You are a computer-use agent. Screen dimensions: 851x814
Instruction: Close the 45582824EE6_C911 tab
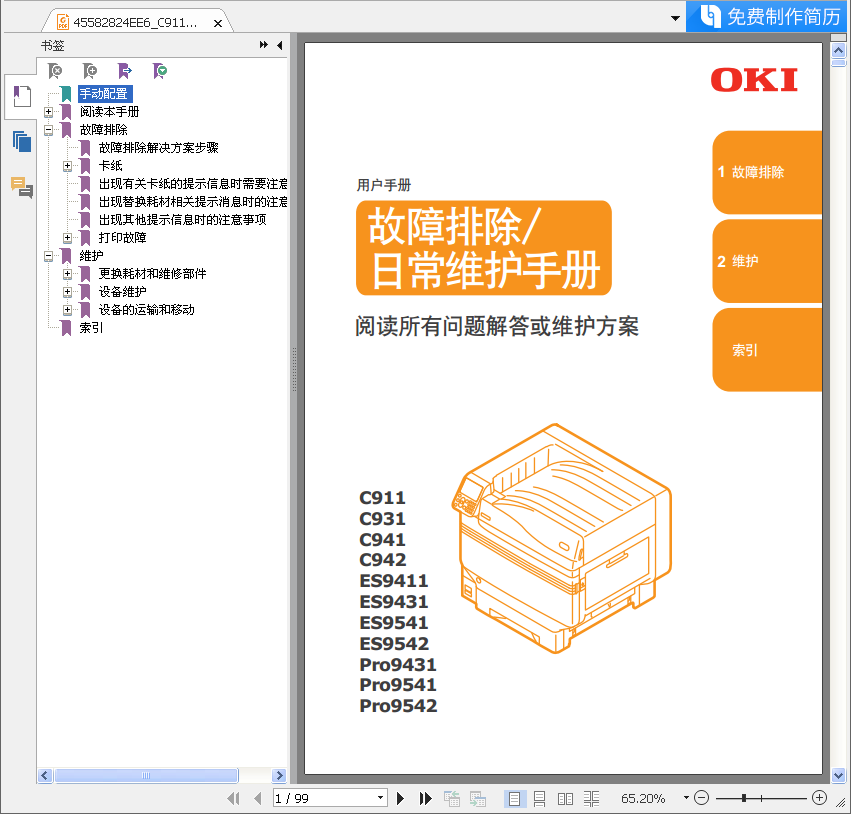coord(218,23)
